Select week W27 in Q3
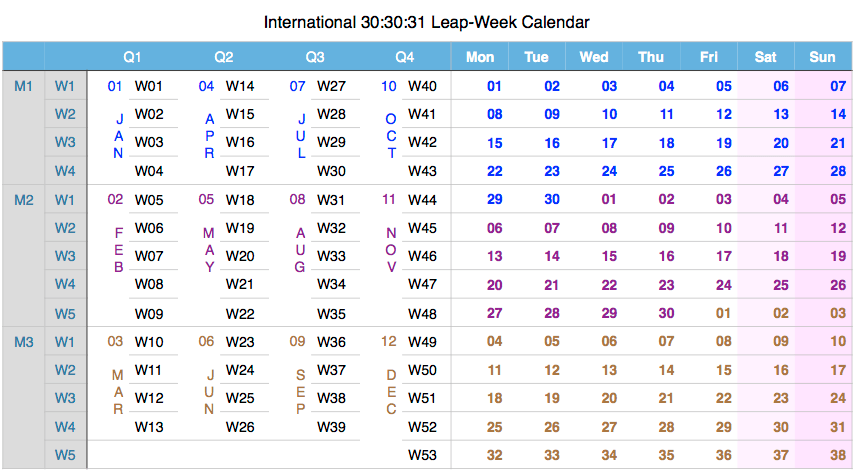Image resolution: width=854 pixels, height=471 pixels. 331,86
